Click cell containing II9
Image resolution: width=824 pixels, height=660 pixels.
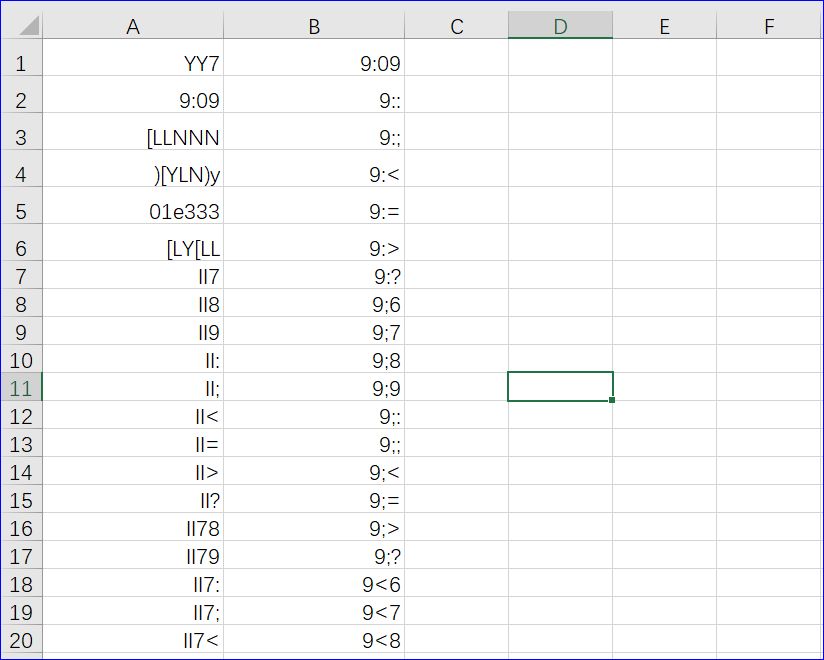click(x=133, y=333)
